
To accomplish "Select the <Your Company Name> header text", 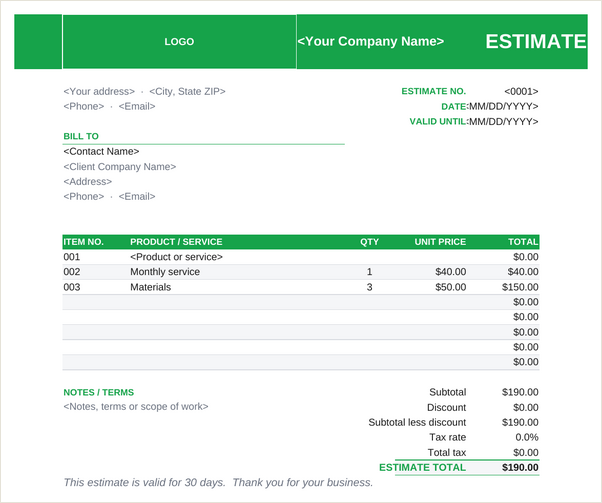I will [370, 41].
